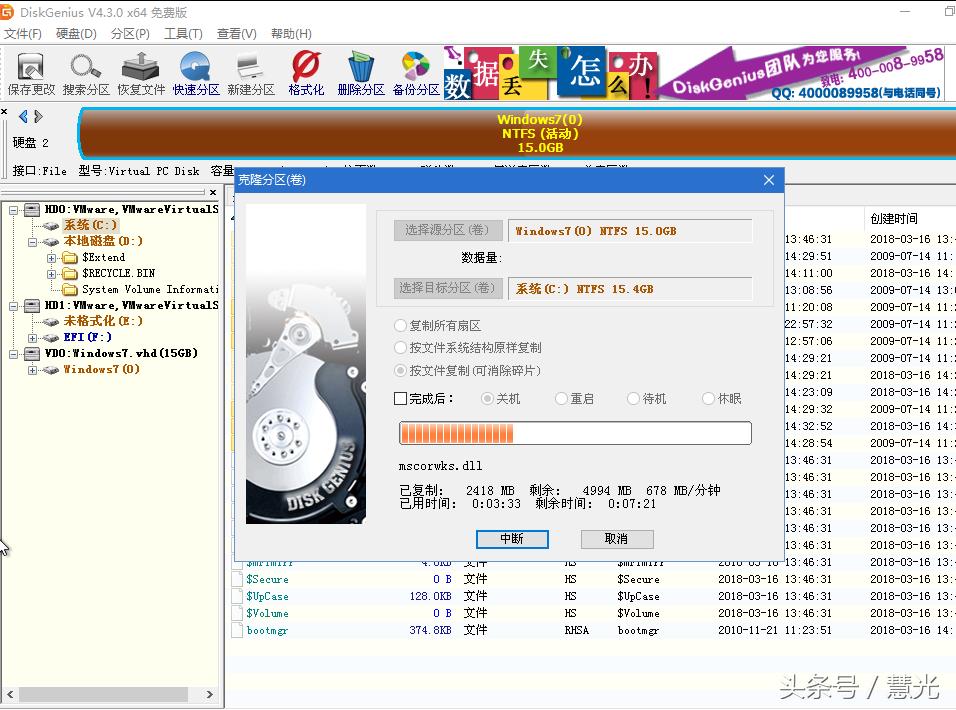This screenshot has height=710, width=956.
Task: Open the 硬盘(D) menu
Action: click(x=76, y=33)
